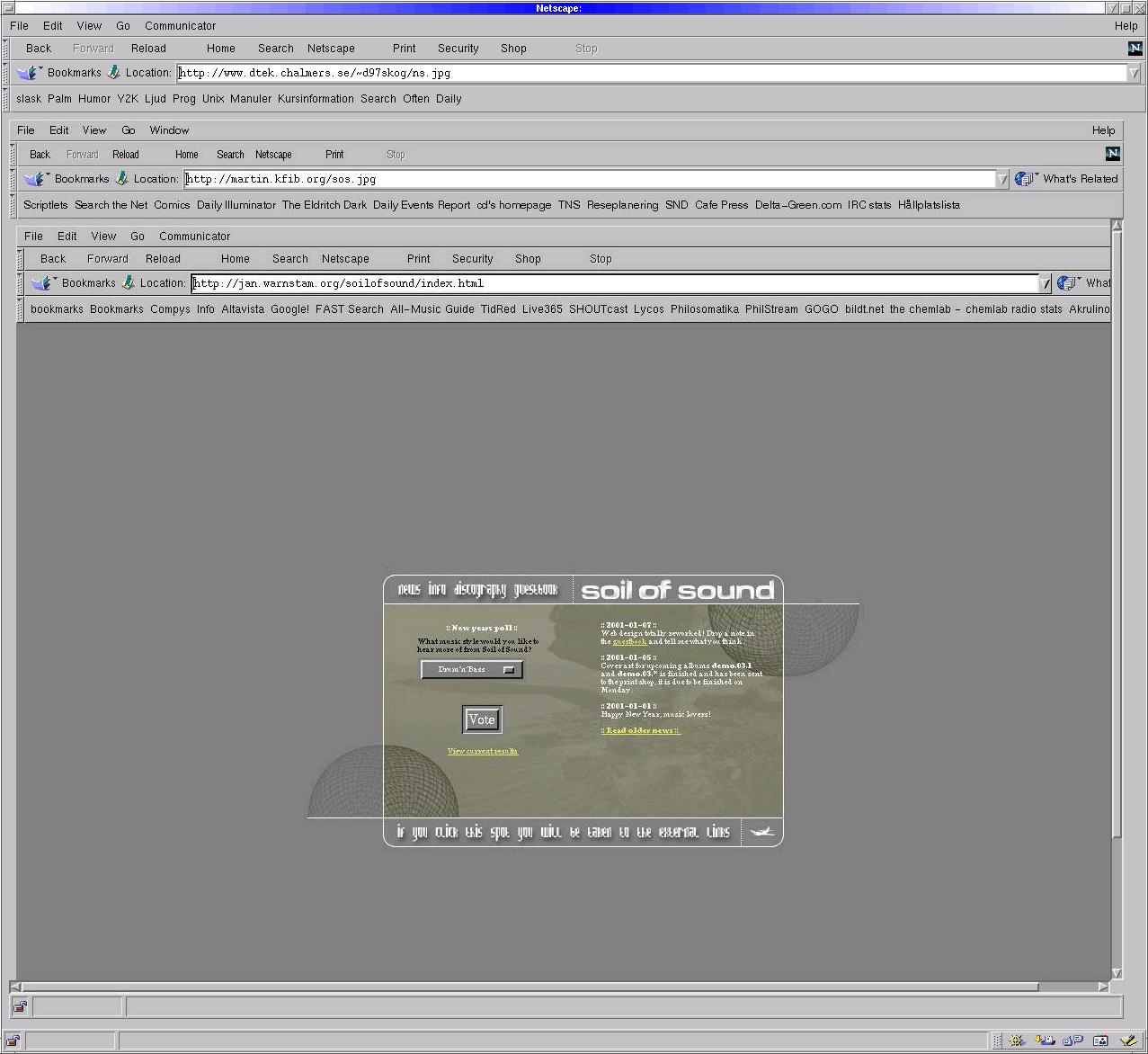This screenshot has height=1054, width=1148.
Task: Open the Window menu in the second menu bar
Action: tap(169, 130)
